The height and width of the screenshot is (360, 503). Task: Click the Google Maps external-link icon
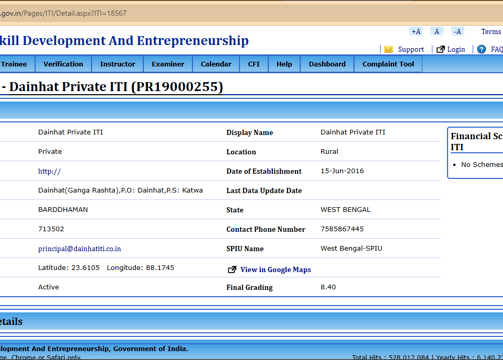tap(232, 269)
